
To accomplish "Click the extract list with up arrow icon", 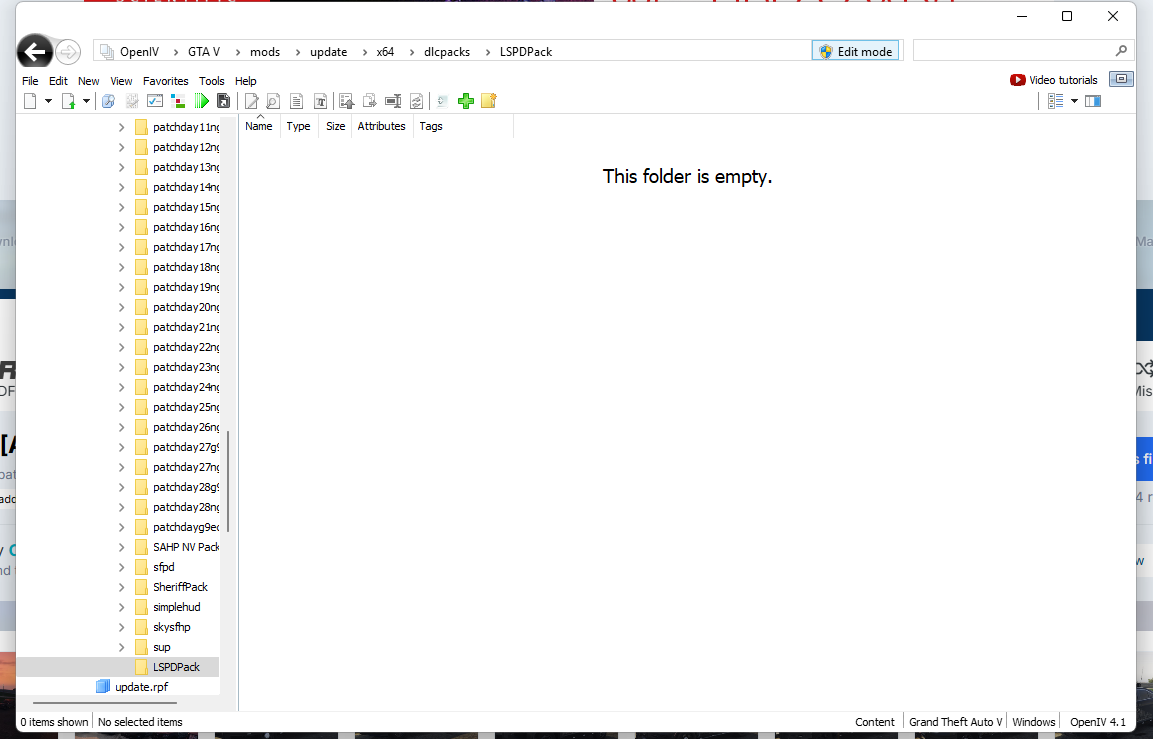I will click(x=346, y=101).
